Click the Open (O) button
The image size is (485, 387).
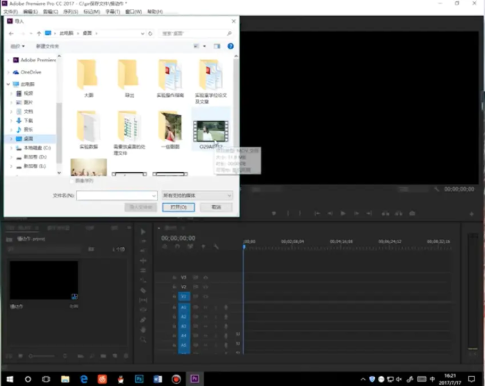point(178,207)
